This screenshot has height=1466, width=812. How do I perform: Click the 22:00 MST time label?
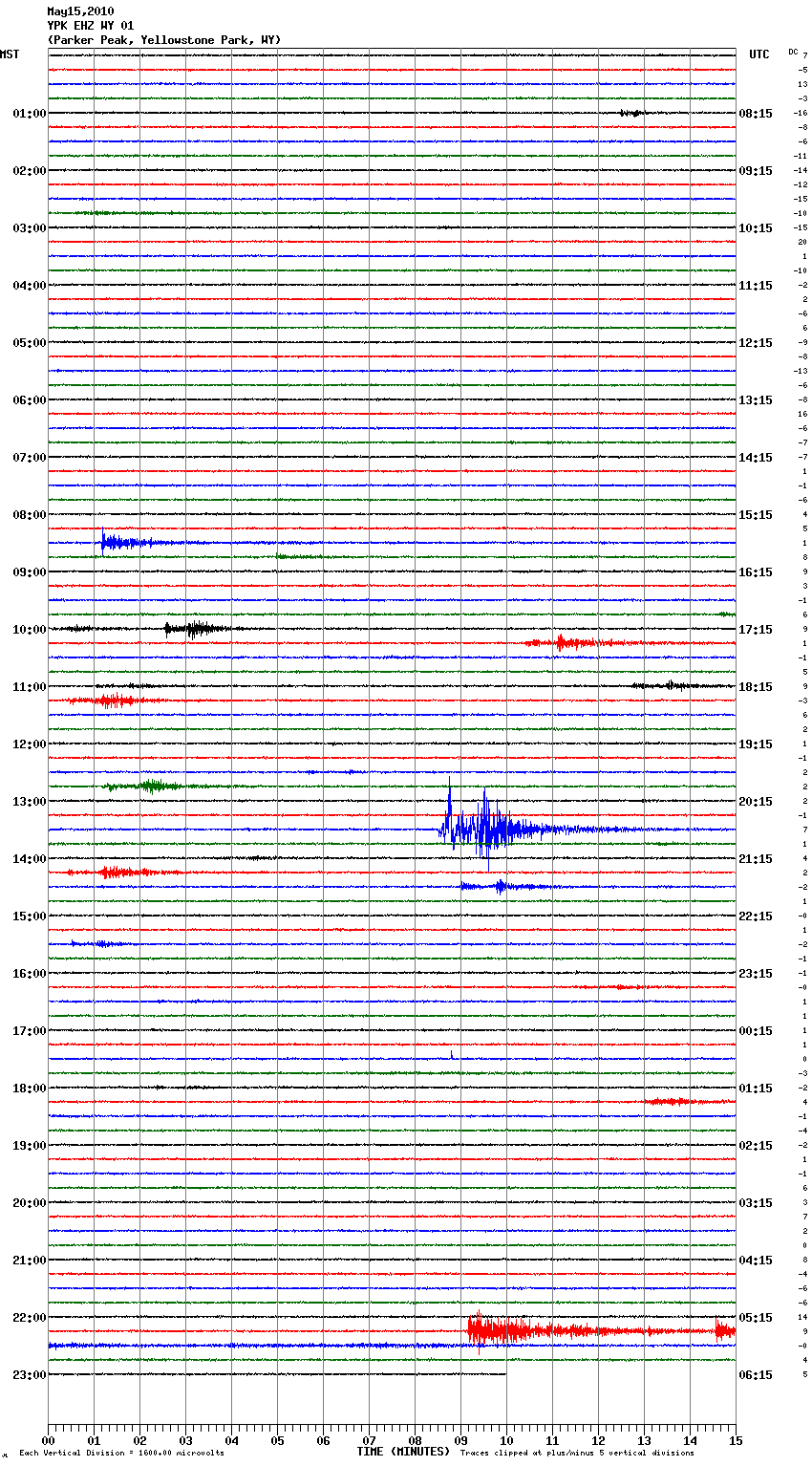point(29,1317)
